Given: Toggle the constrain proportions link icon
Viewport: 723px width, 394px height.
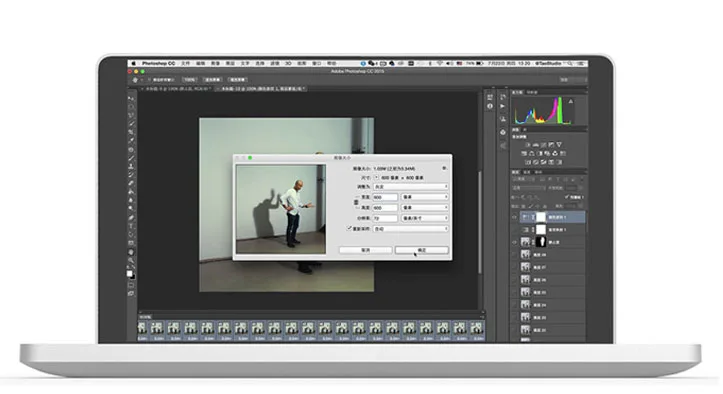Looking at the screenshot, I should (356, 202).
